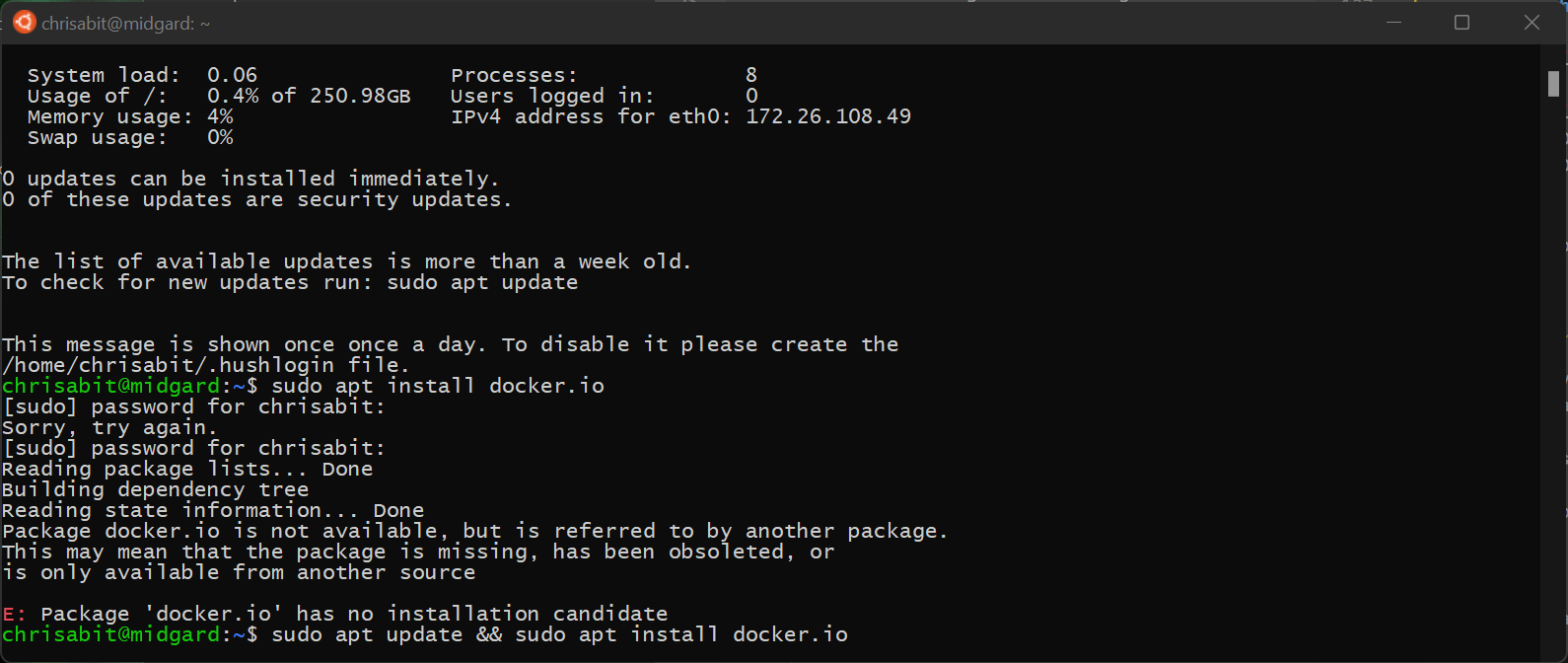Click the Processes count 8
1568x663 pixels.
pos(751,75)
